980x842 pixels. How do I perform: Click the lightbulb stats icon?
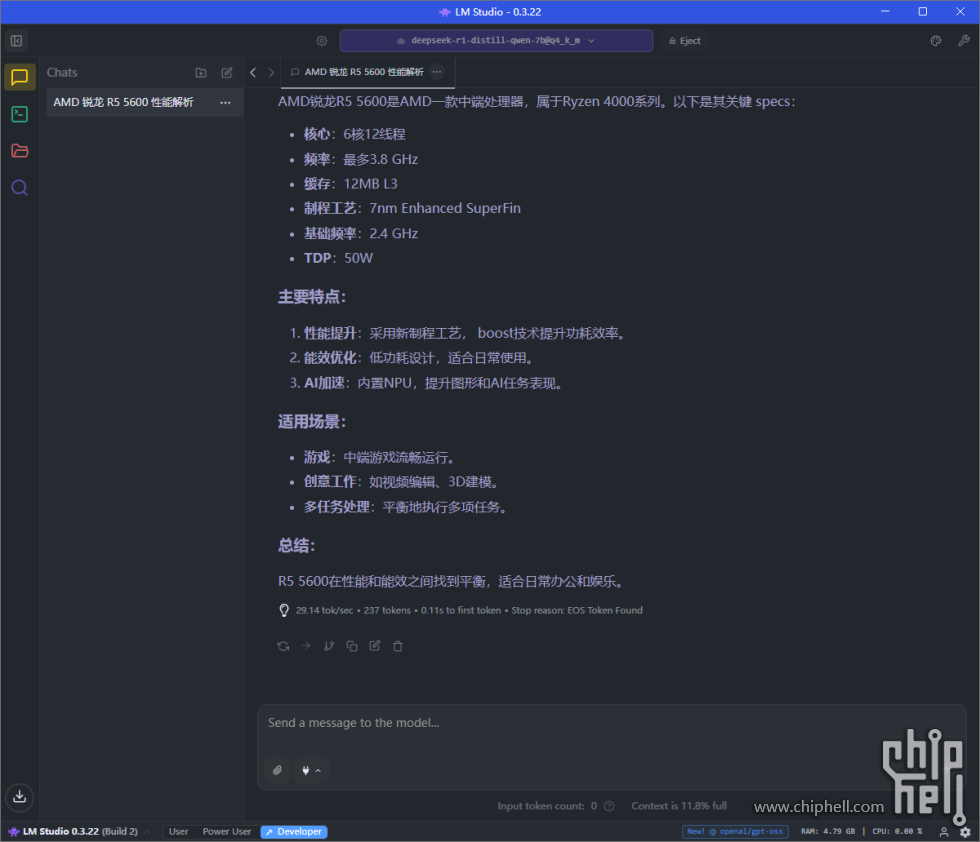pyautogui.click(x=284, y=611)
